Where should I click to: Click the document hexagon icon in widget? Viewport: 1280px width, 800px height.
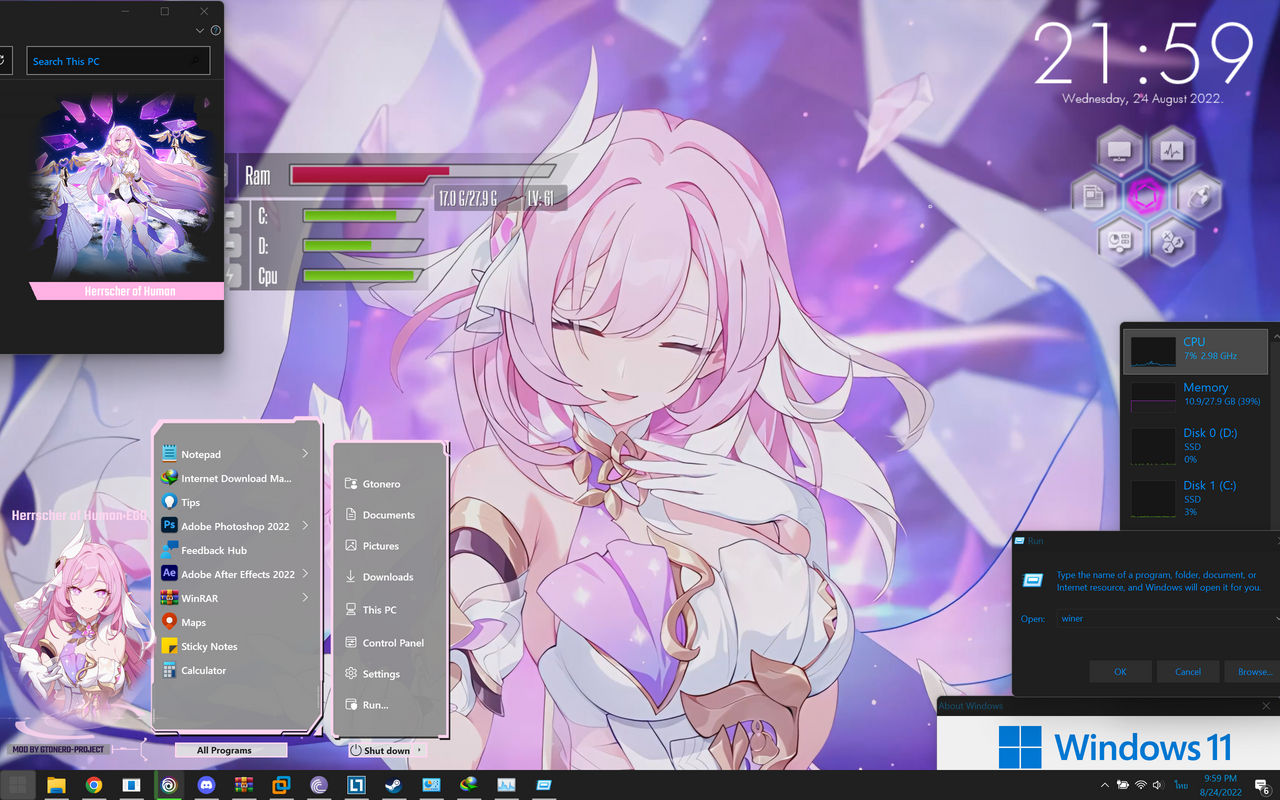[1093, 197]
